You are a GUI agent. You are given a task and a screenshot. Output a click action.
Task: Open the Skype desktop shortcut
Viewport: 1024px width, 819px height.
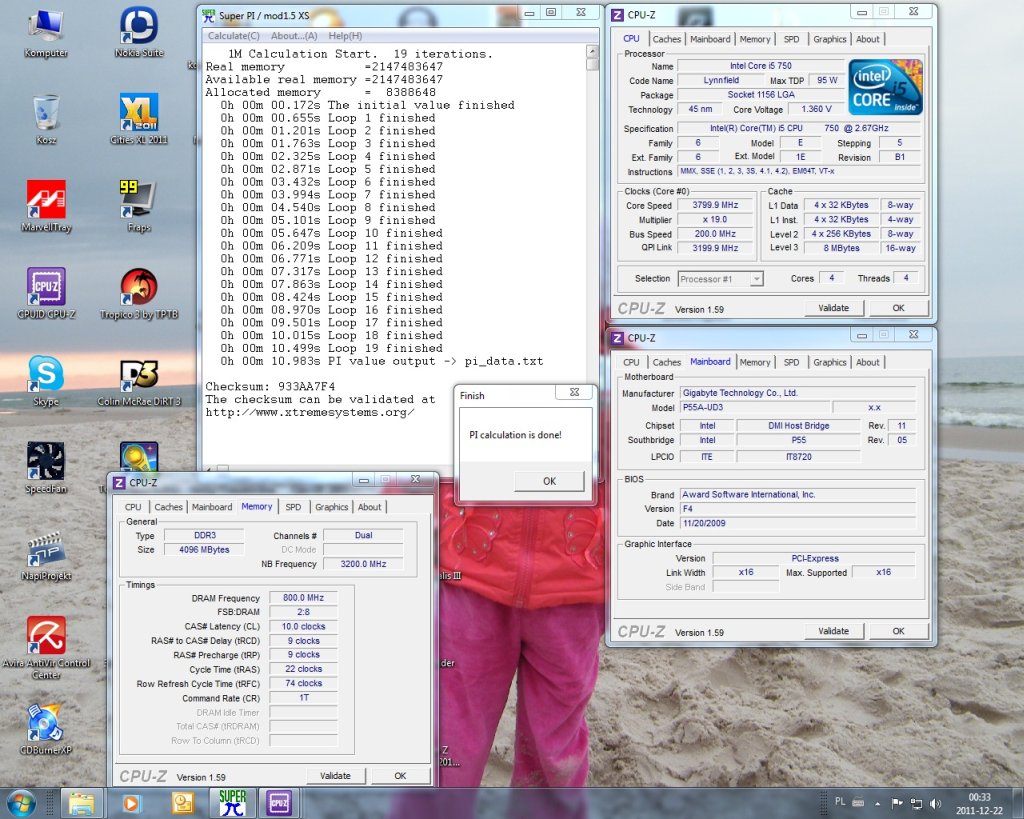(46, 381)
